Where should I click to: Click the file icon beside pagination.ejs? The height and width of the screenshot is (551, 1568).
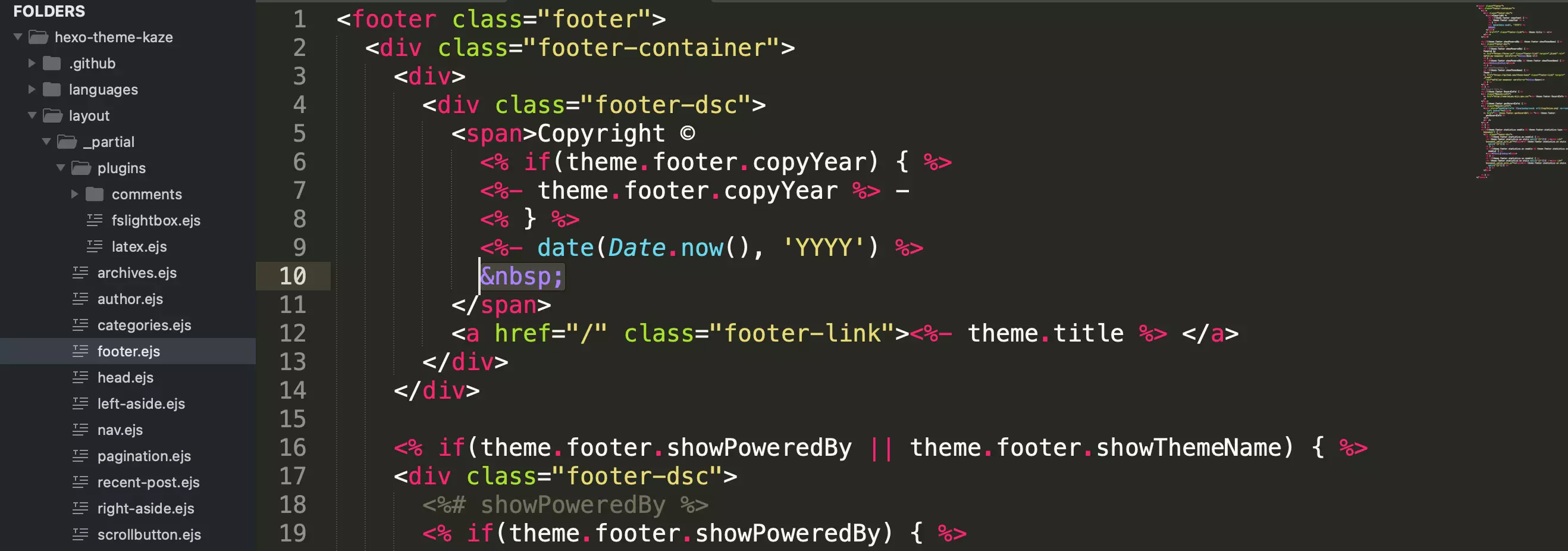pos(80,456)
